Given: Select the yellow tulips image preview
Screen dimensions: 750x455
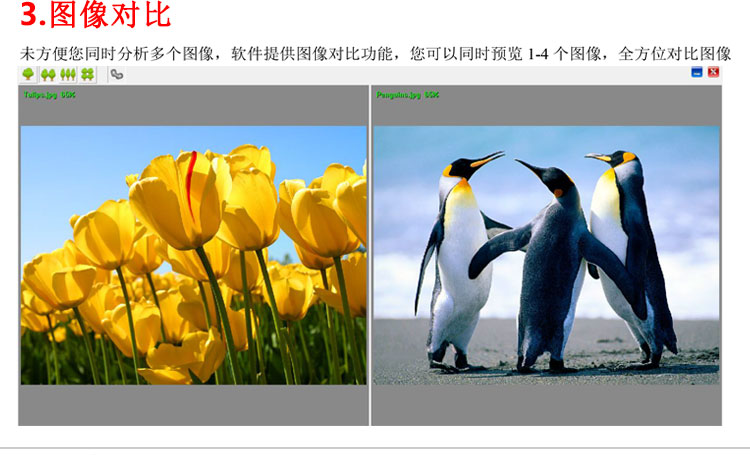Looking at the screenshot, I should pos(193,255).
